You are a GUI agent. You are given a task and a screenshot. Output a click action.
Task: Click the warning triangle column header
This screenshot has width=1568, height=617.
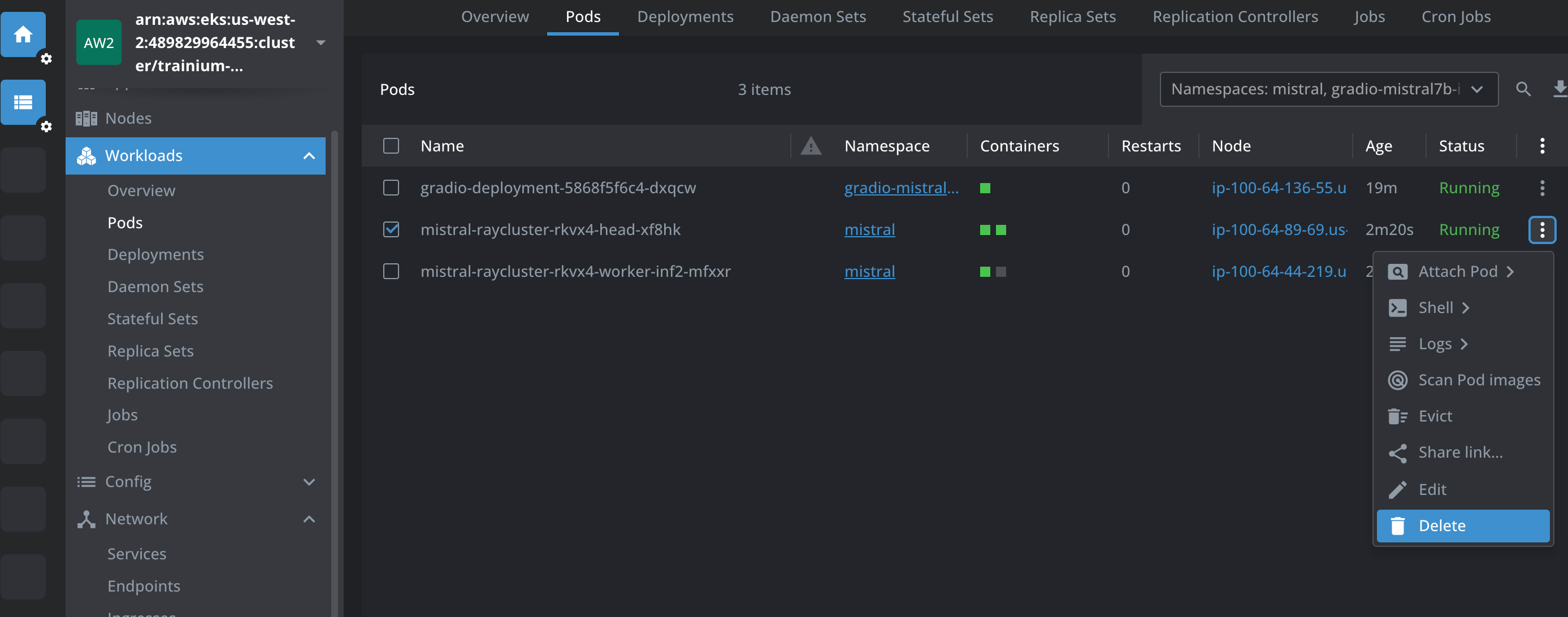(x=810, y=146)
